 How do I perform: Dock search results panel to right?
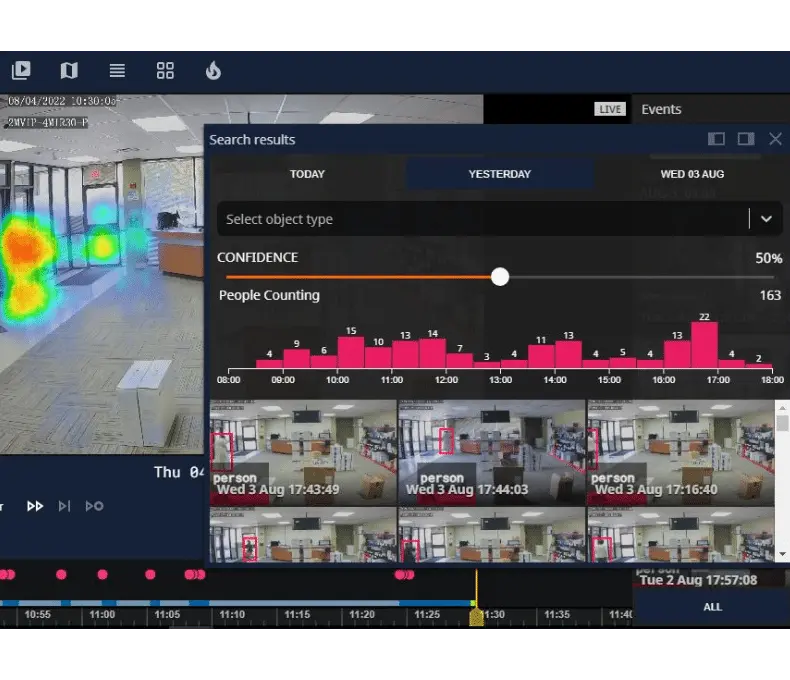point(746,139)
